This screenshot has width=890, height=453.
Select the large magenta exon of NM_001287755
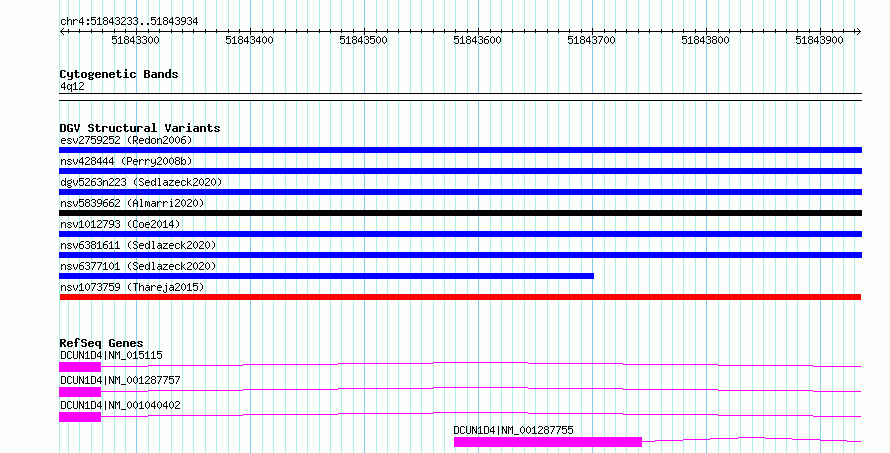click(x=548, y=442)
